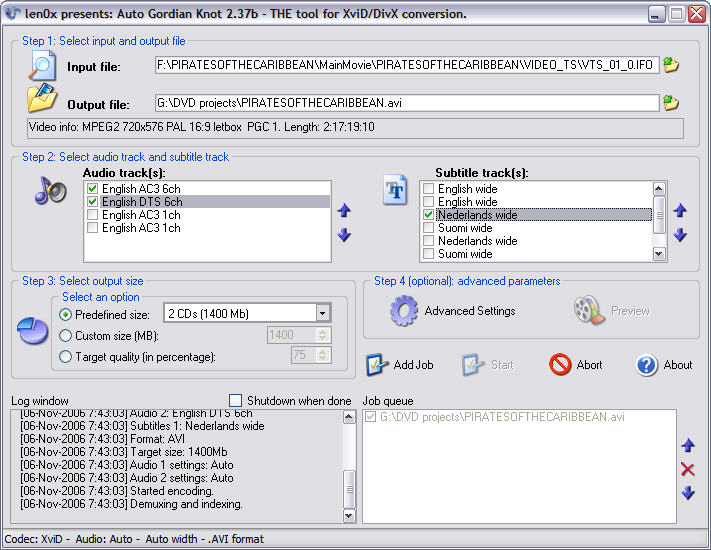The image size is (711, 550).
Task: Click the app icon in title bar
Action: 12,14
